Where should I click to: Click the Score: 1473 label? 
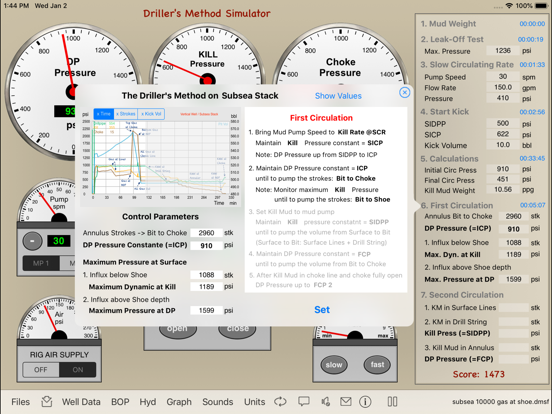coord(478,374)
